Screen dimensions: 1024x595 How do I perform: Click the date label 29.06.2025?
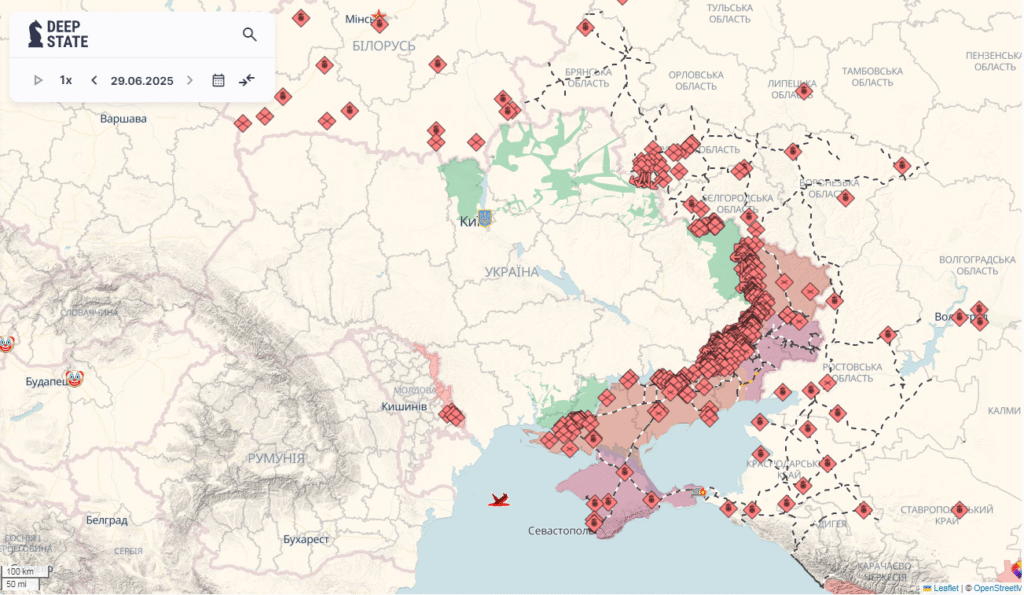(140, 79)
